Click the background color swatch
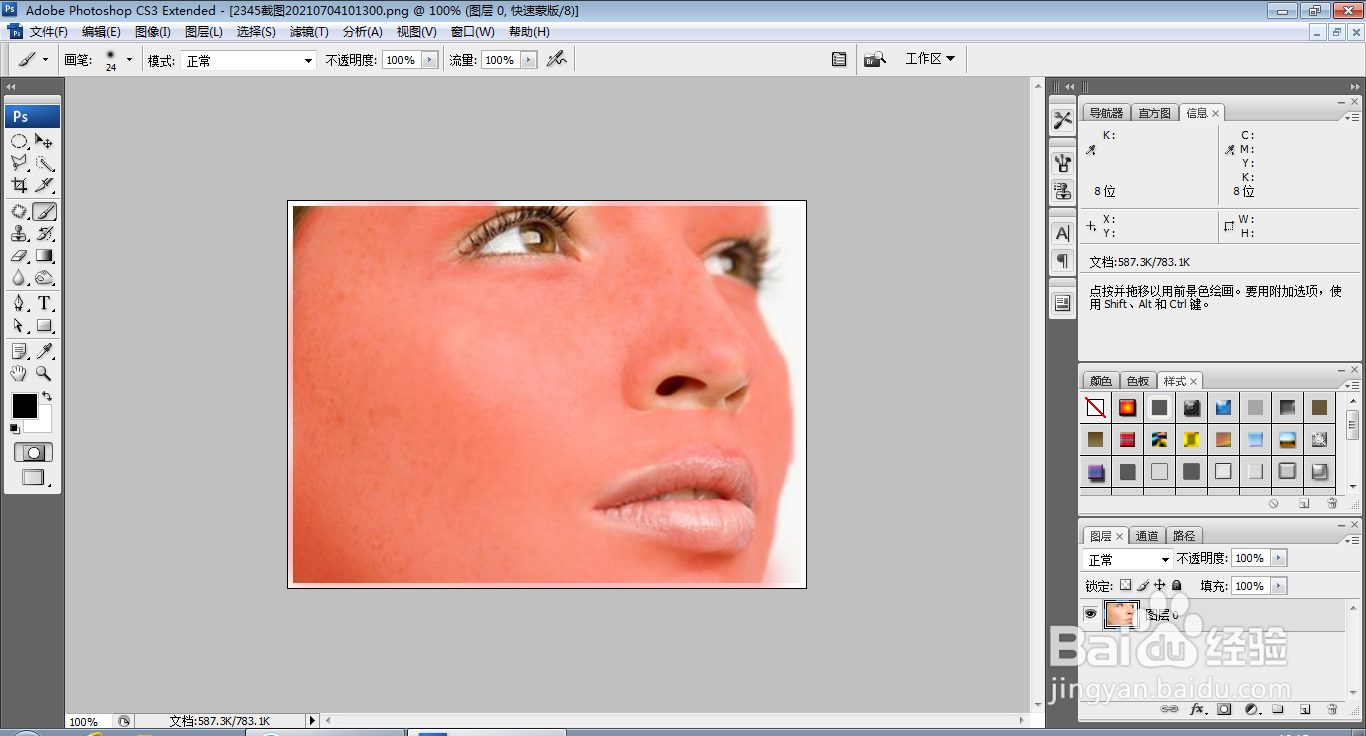This screenshot has height=736, width=1366. point(44,424)
